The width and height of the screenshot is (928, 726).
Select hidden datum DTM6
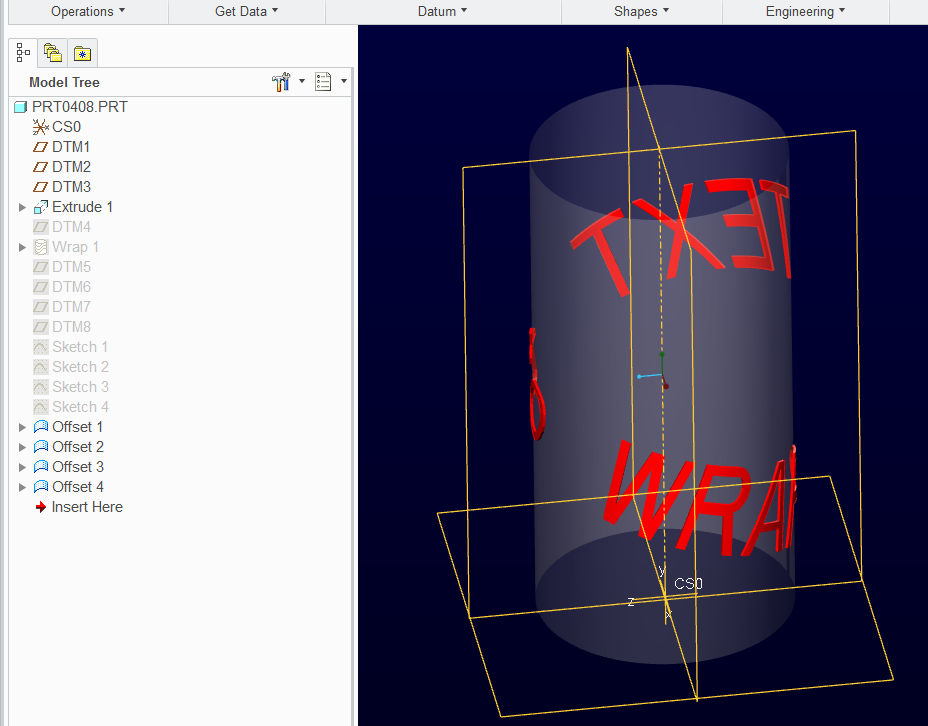click(x=71, y=287)
